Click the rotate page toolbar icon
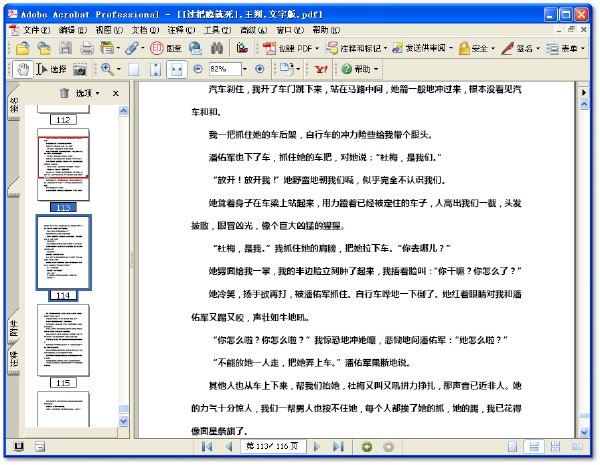 click(x=288, y=69)
